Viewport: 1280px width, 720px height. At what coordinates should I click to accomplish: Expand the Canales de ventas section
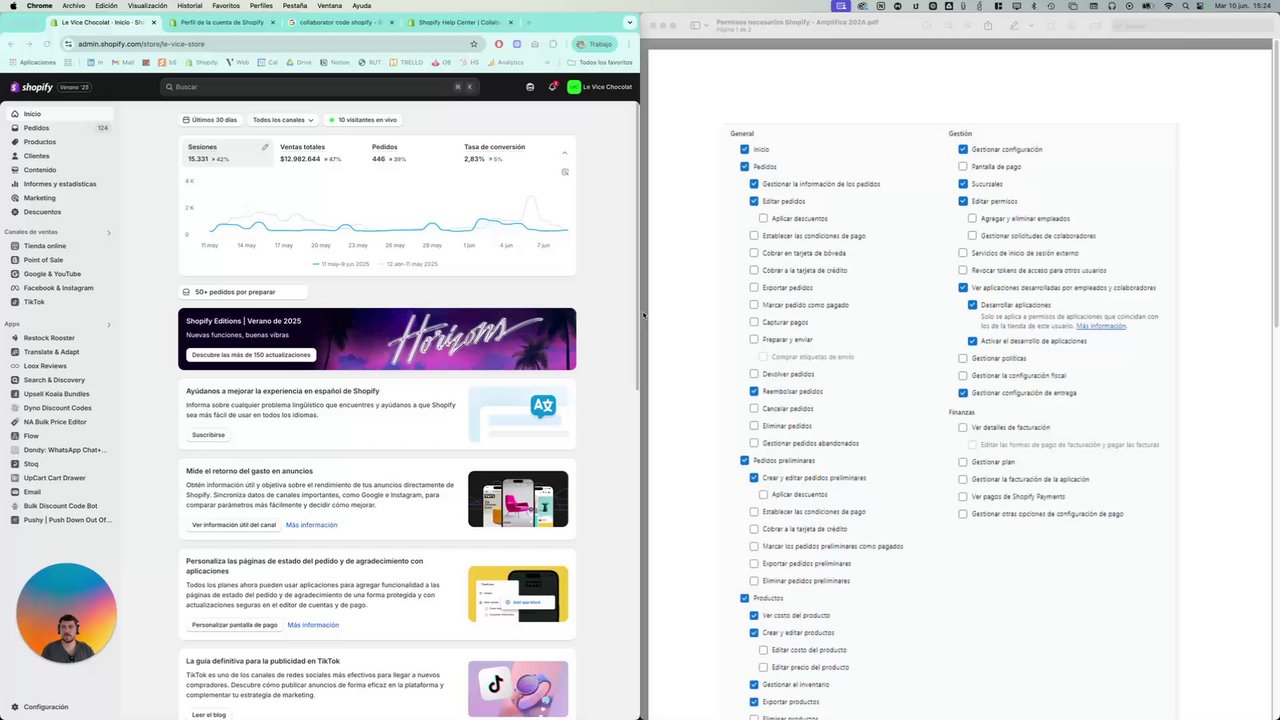point(109,233)
